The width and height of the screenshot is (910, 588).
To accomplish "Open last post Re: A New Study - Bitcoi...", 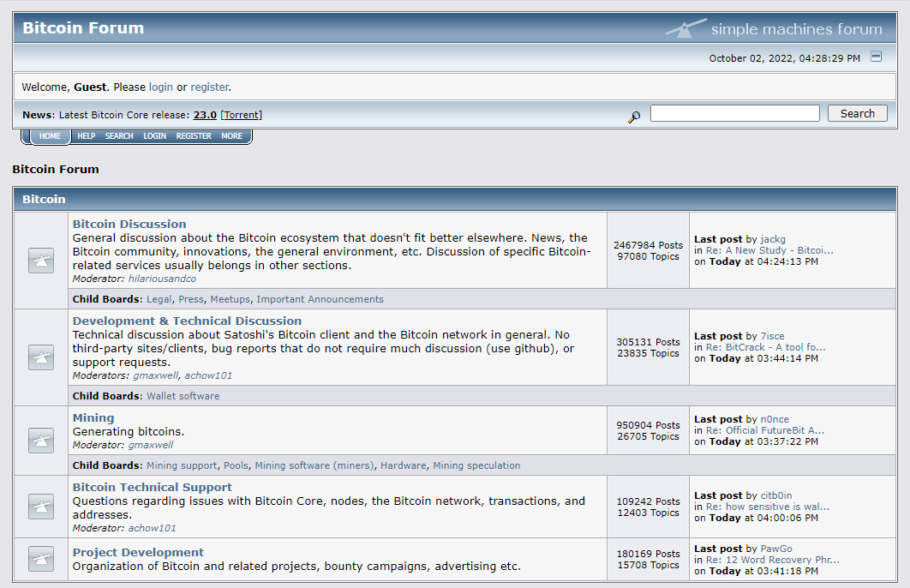I will (770, 250).
